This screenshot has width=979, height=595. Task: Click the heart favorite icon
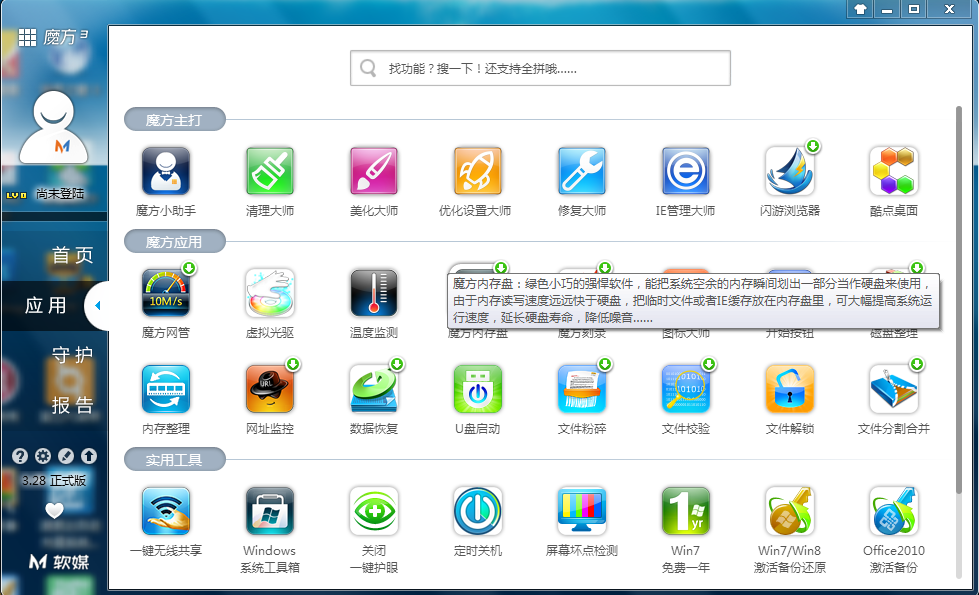click(54, 510)
